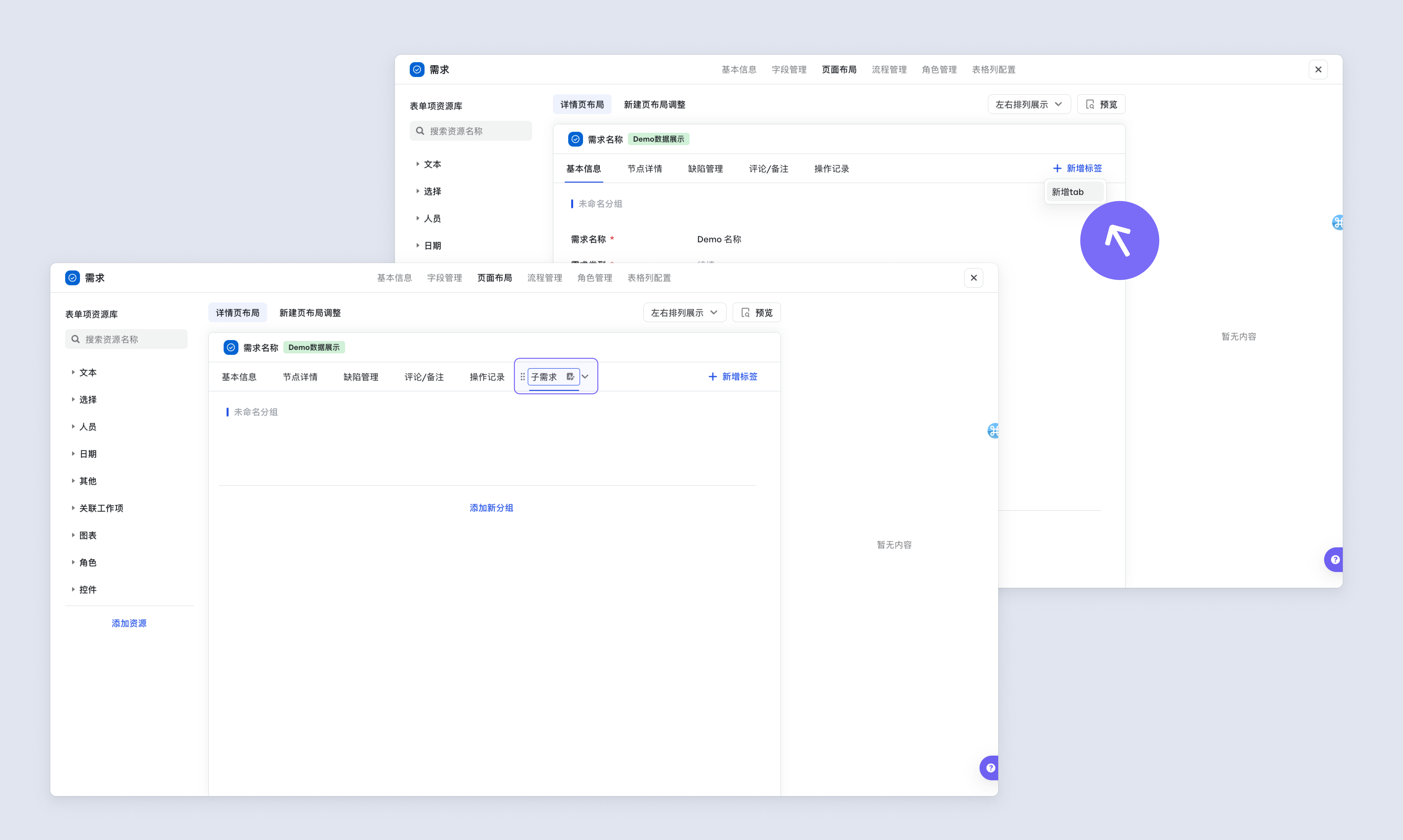
Task: Select 新建页布局调整 tab in front window
Action: click(310, 313)
